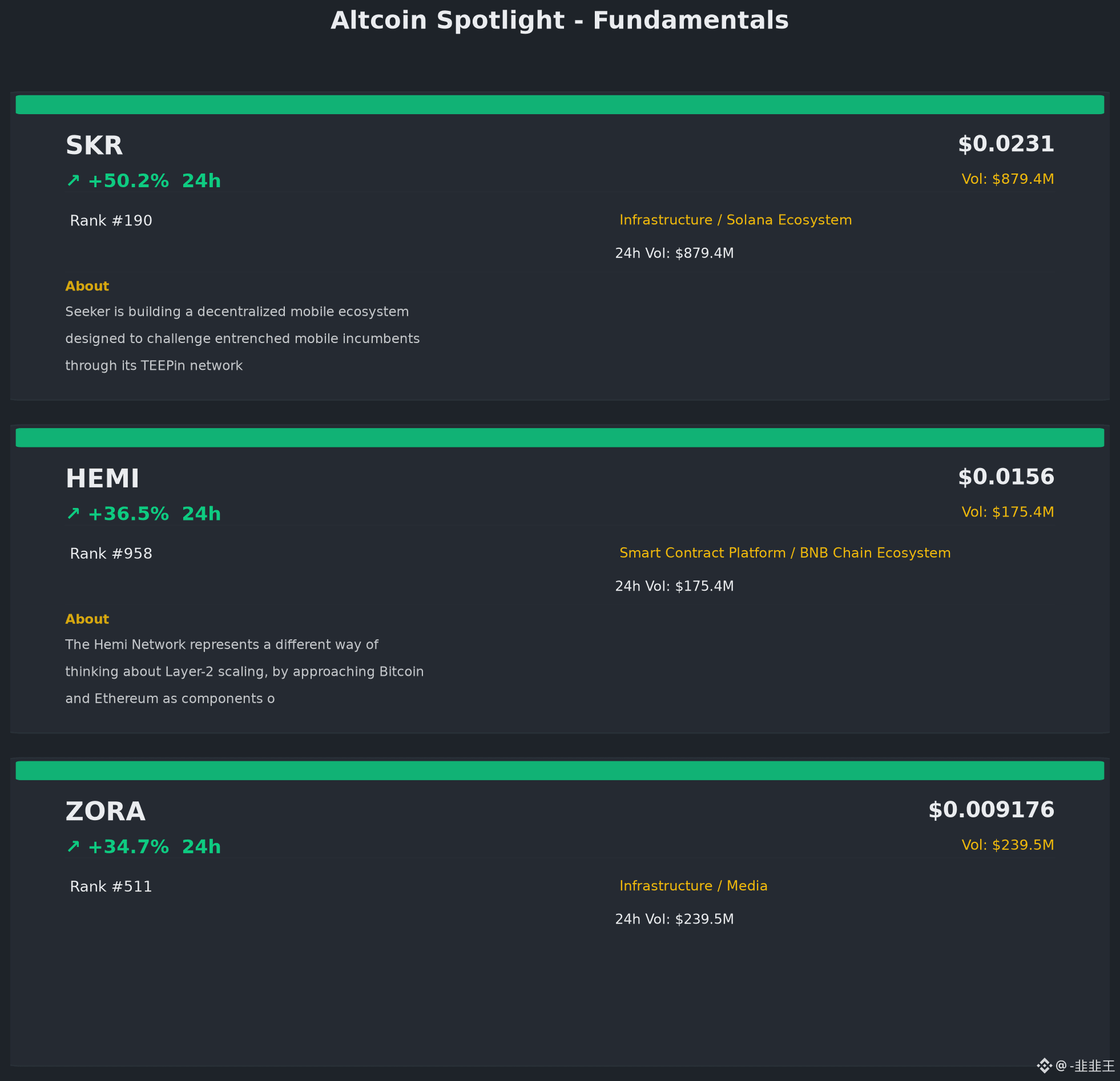
Task: Click the up-arrow icon beside HEMI +36.5%
Action: click(73, 514)
